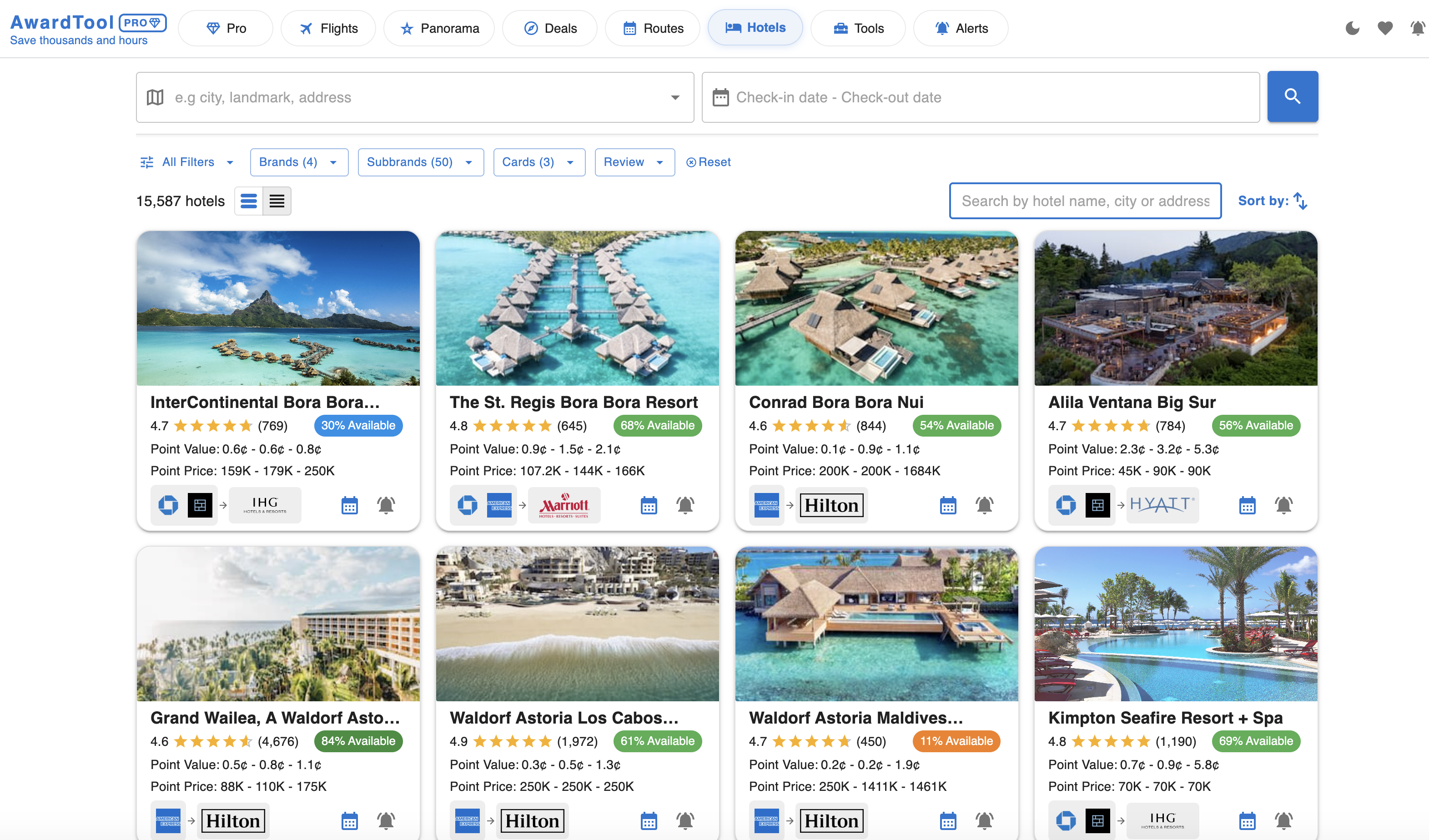Viewport: 1429px width, 840px height.
Task: Open notifications bell in top header
Action: [1418, 28]
